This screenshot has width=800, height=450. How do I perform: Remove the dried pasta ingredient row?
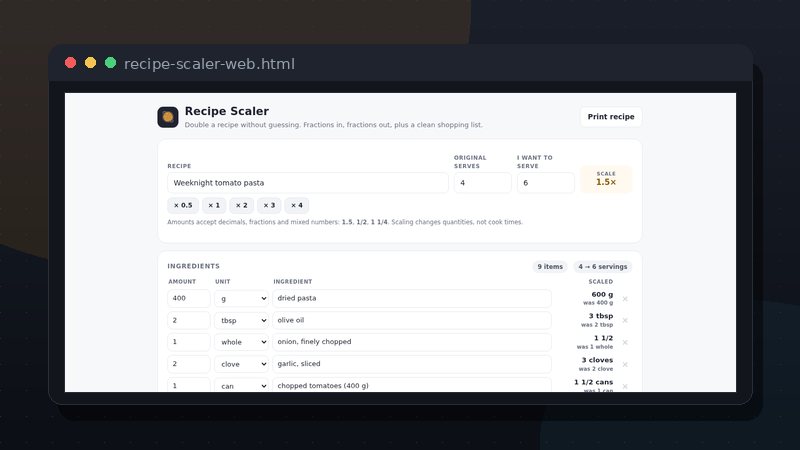pos(625,299)
